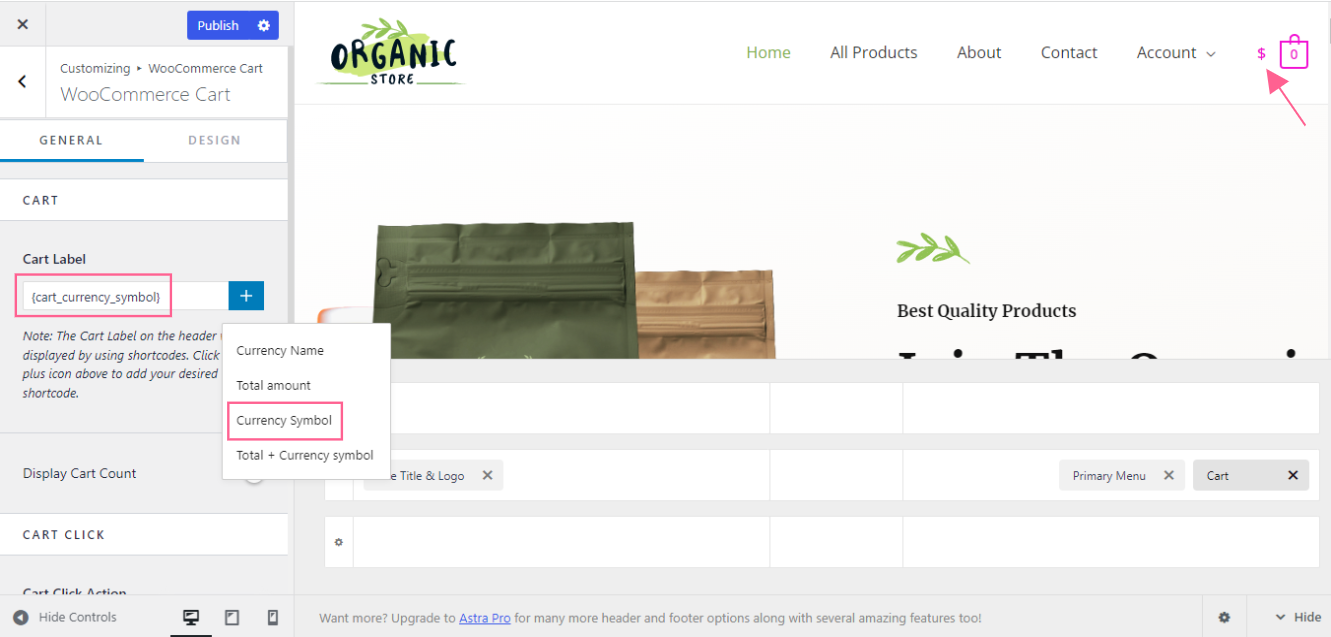Remove the Primary Menu element
This screenshot has height=637, width=1331.
[x=1168, y=475]
